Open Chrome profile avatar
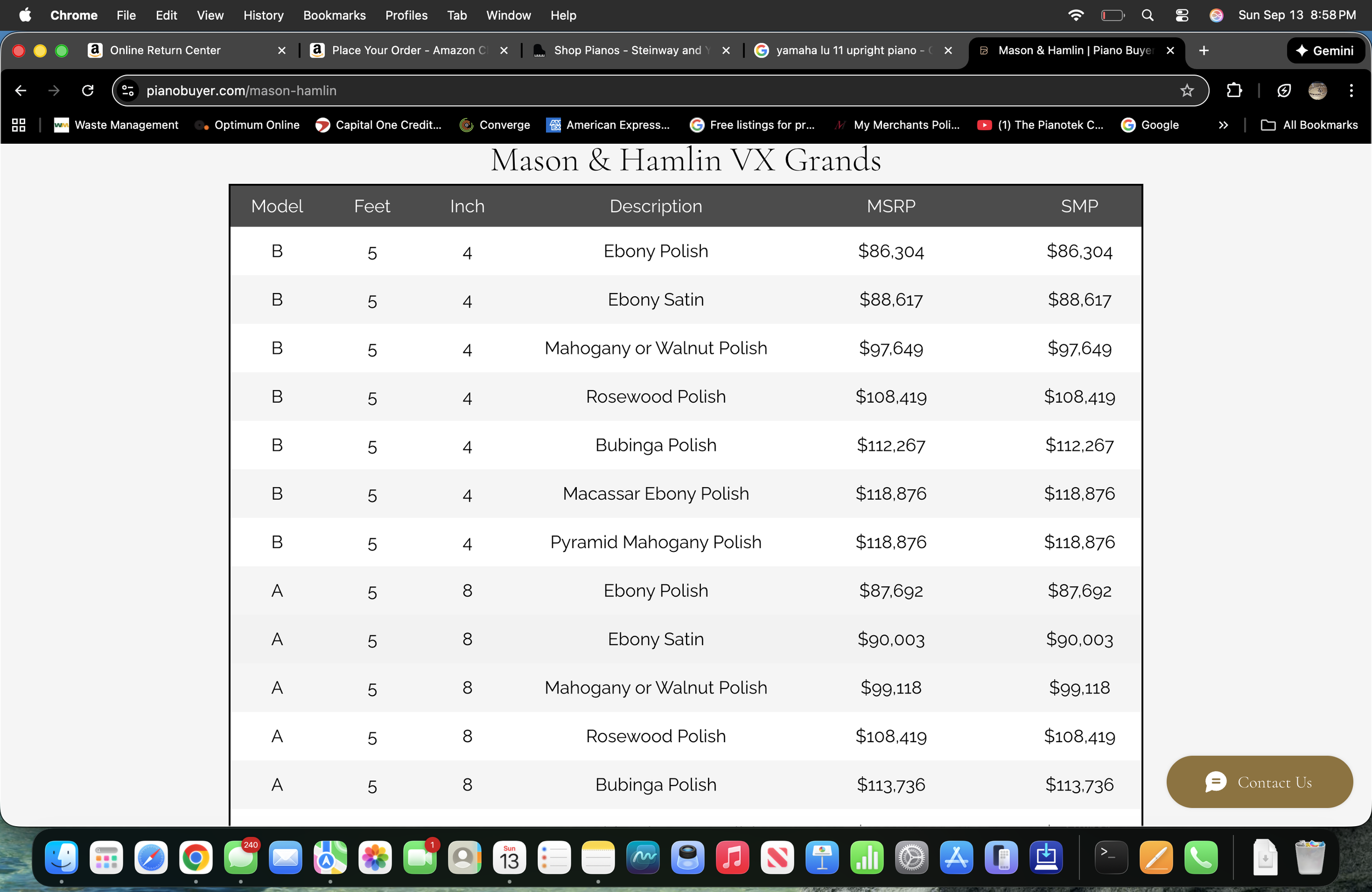The image size is (1372, 892). pos(1317,91)
